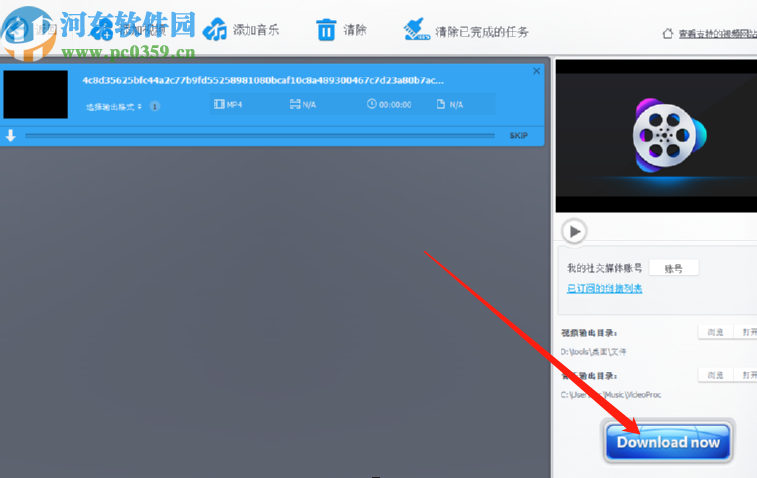Click SKIP on the download task
Image resolution: width=757 pixels, height=478 pixels.
coord(519,136)
